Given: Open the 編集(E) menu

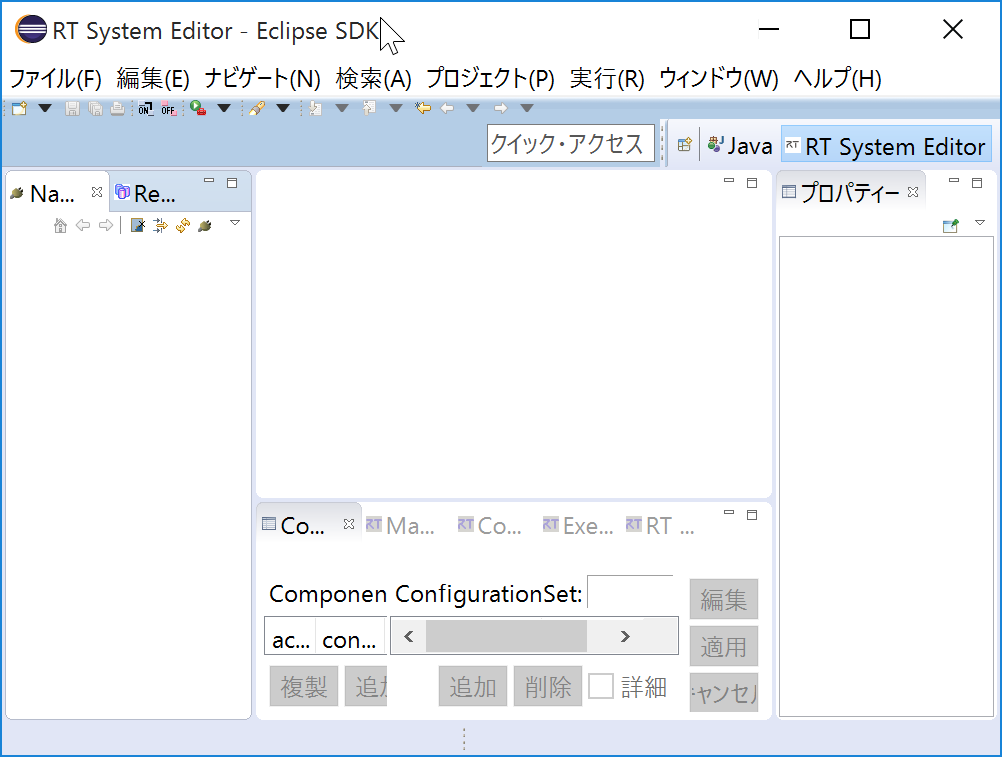Looking at the screenshot, I should [153, 79].
